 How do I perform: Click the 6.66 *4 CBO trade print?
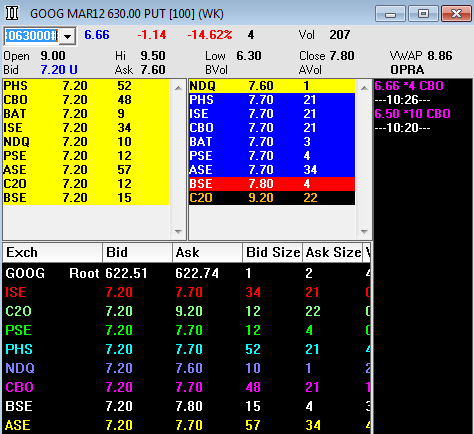click(x=409, y=86)
